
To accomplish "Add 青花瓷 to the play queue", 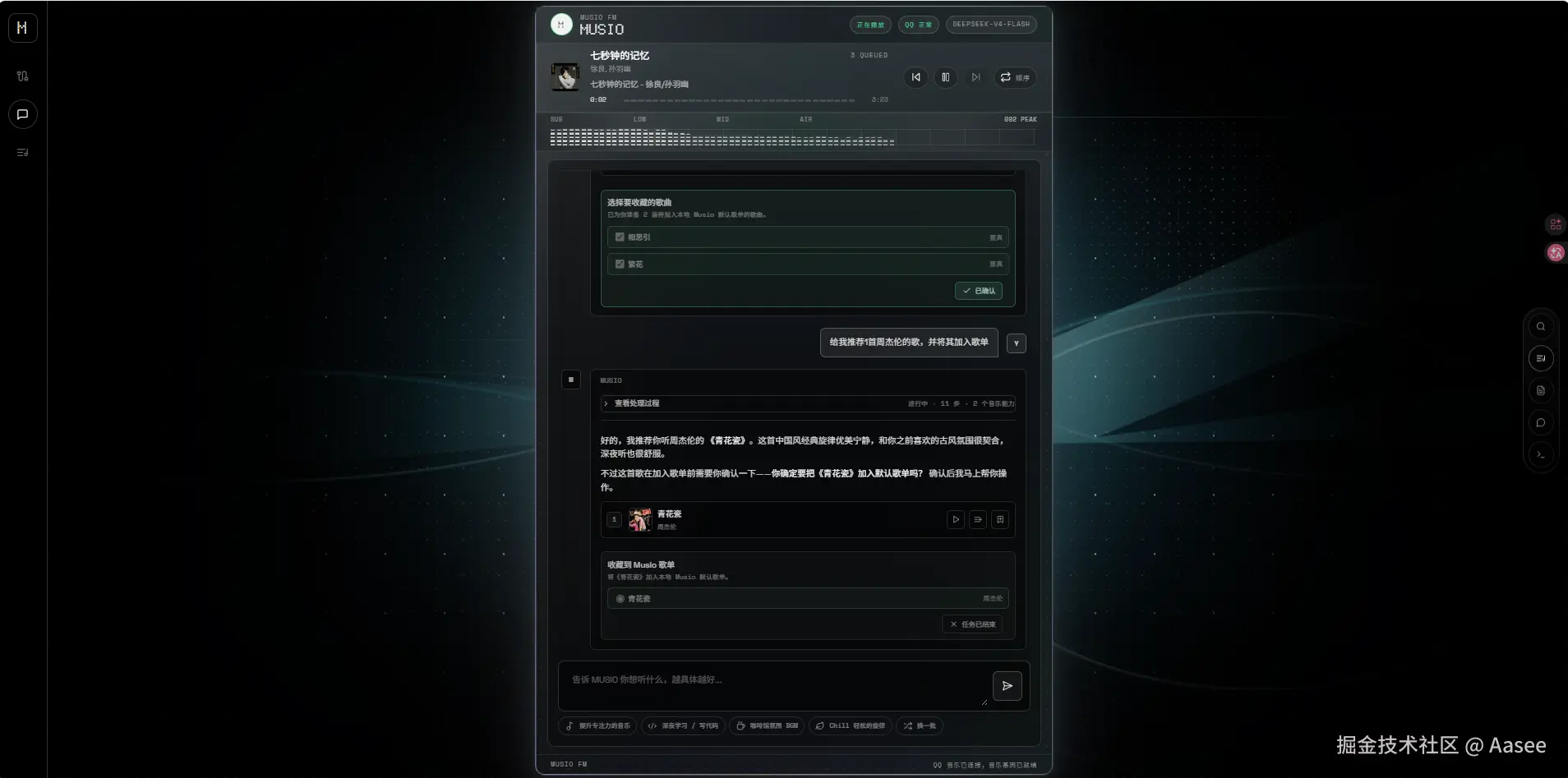I will [x=978, y=520].
